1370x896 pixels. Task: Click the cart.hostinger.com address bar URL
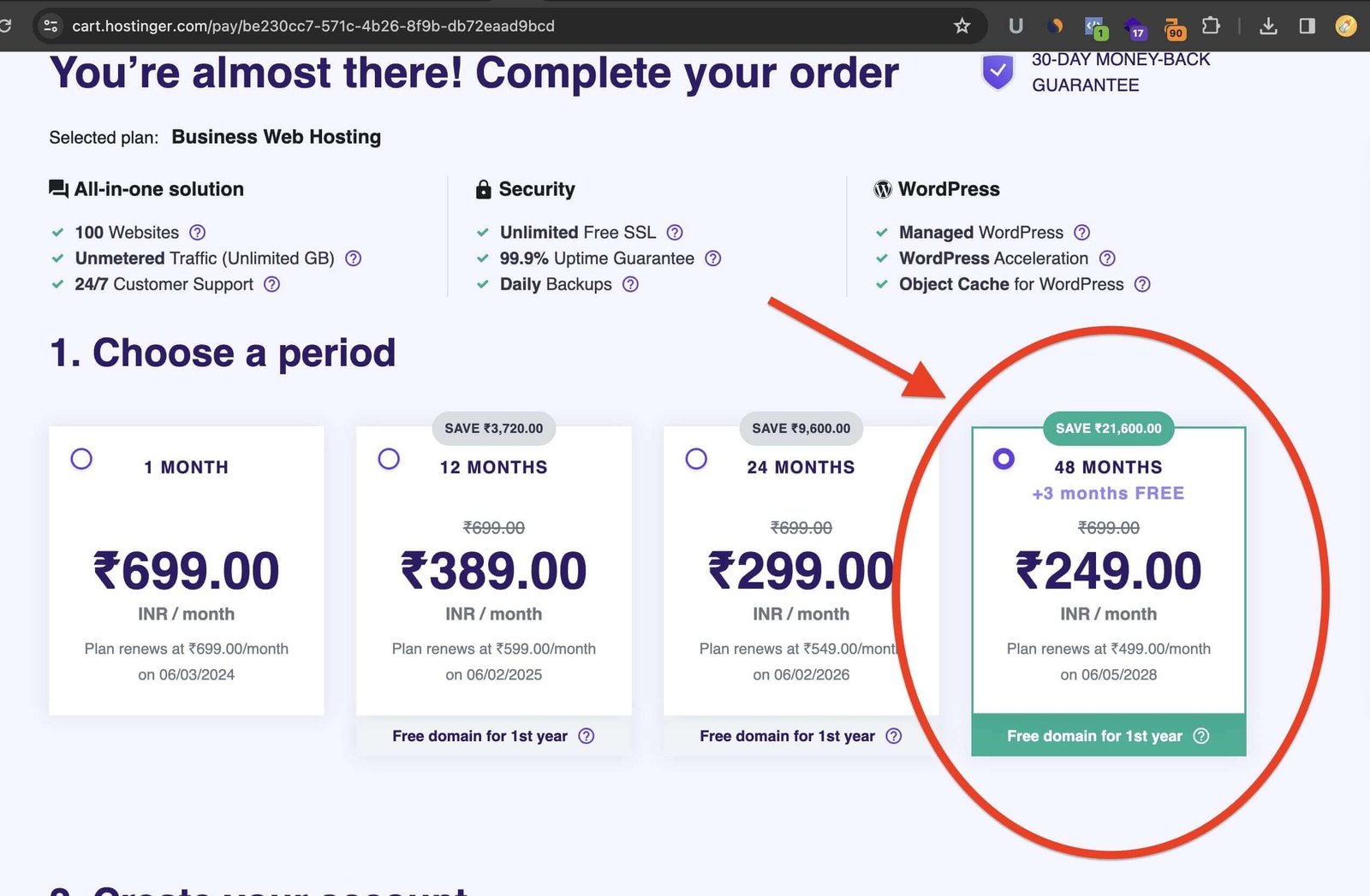click(313, 26)
